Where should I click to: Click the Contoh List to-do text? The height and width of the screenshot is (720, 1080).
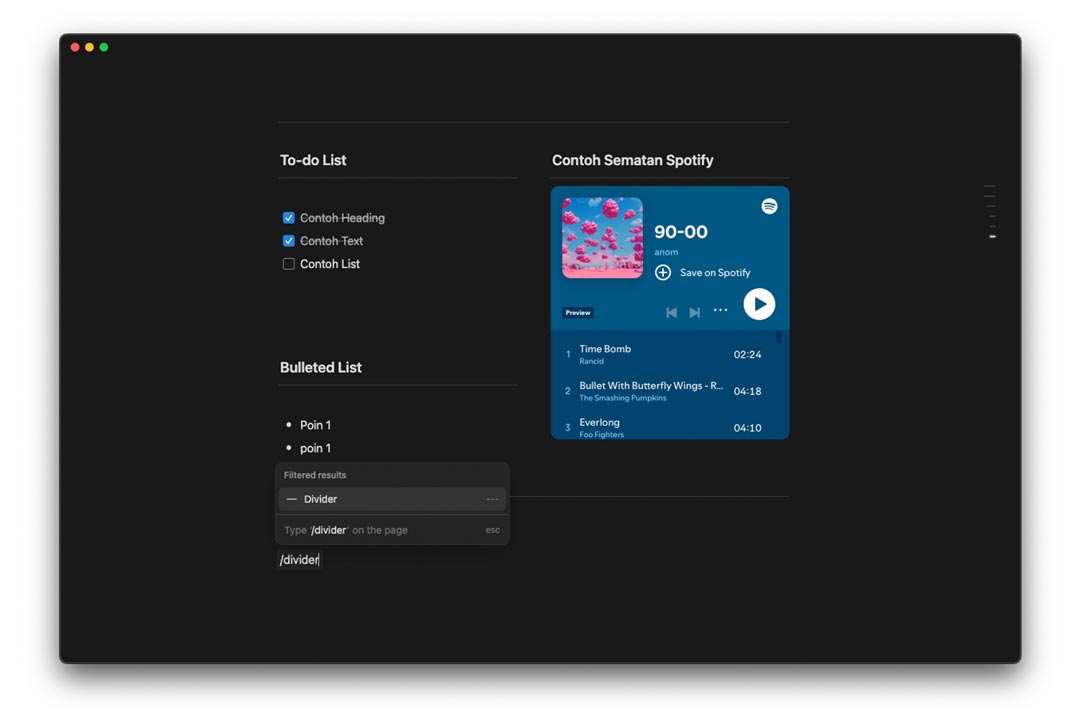[330, 264]
